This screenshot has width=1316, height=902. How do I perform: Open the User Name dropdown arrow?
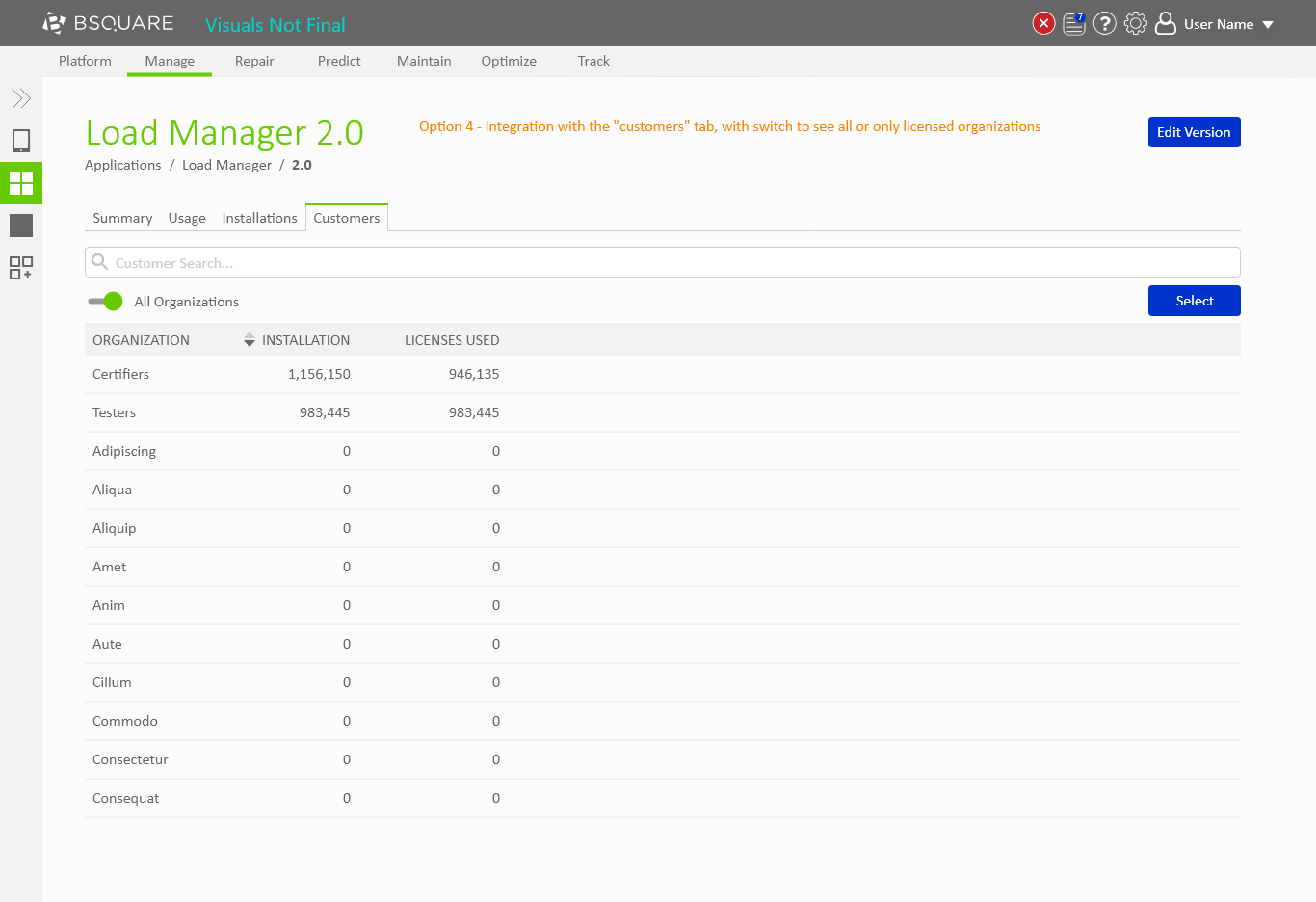coord(1268,25)
